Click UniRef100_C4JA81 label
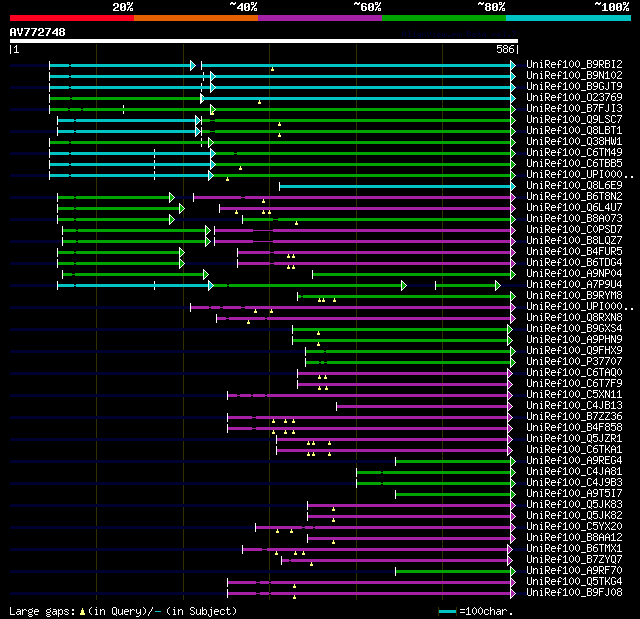Image resolution: width=640 pixels, height=619 pixels. 574,472
